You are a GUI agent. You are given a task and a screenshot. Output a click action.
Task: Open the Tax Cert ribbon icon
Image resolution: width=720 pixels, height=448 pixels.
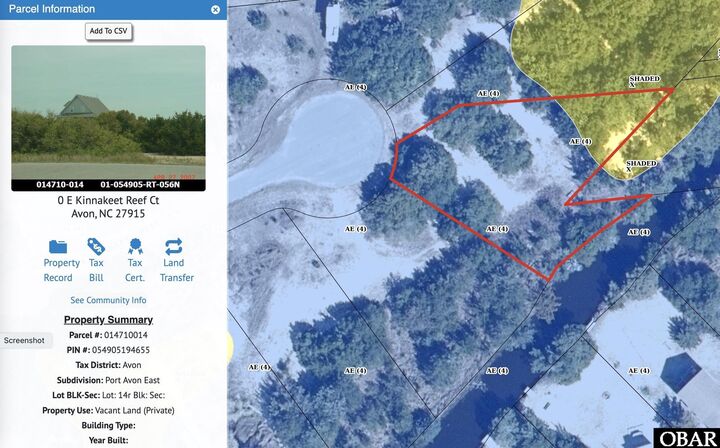[135, 246]
